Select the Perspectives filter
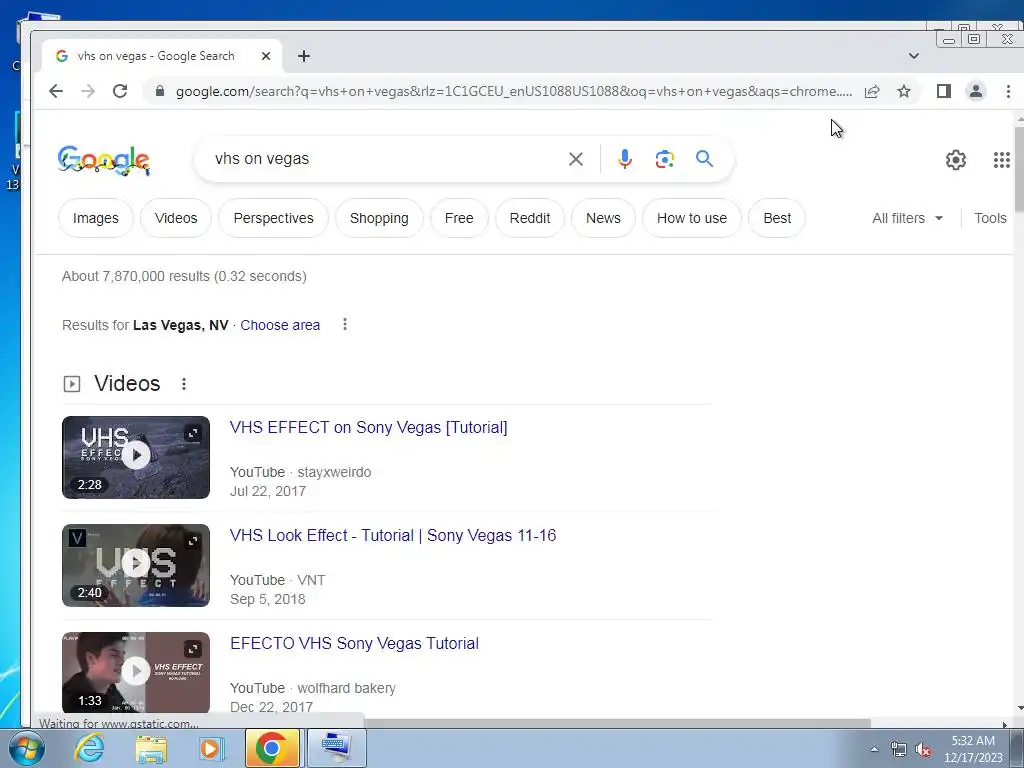 [273, 218]
